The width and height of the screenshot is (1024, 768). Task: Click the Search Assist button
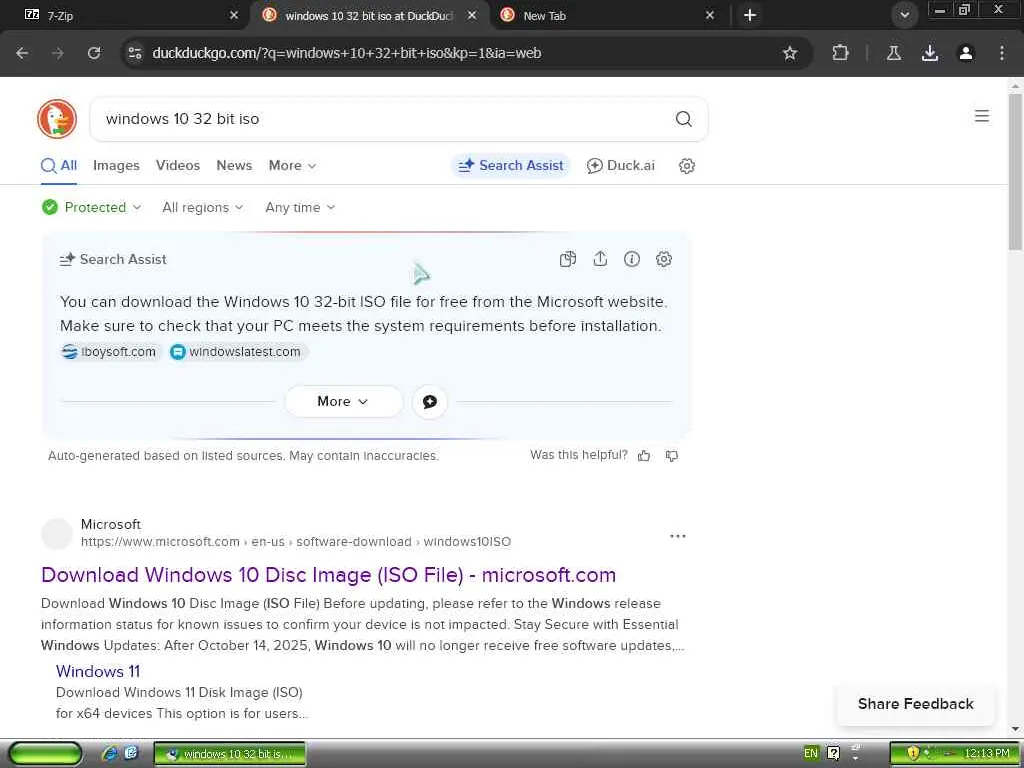(511, 166)
